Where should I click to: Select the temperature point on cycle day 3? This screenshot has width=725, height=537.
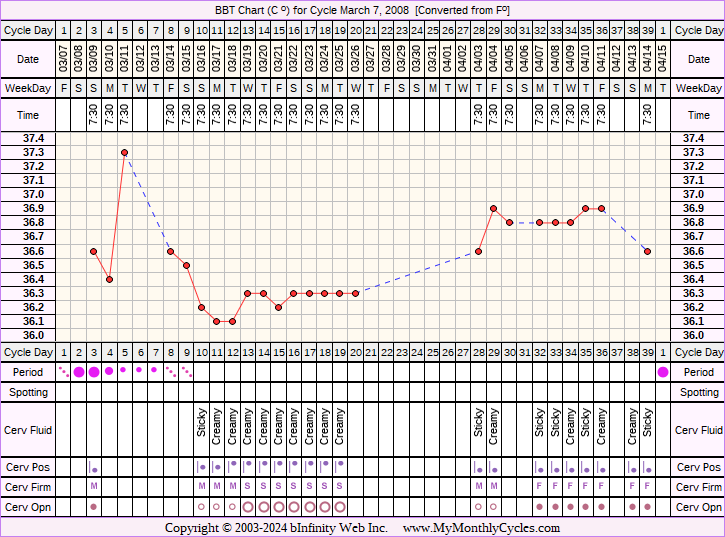coord(93,251)
